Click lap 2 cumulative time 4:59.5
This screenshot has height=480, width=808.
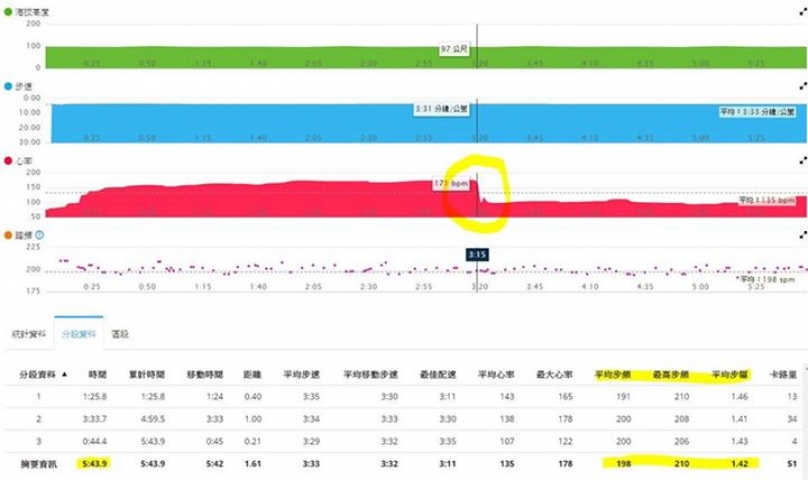(153, 419)
